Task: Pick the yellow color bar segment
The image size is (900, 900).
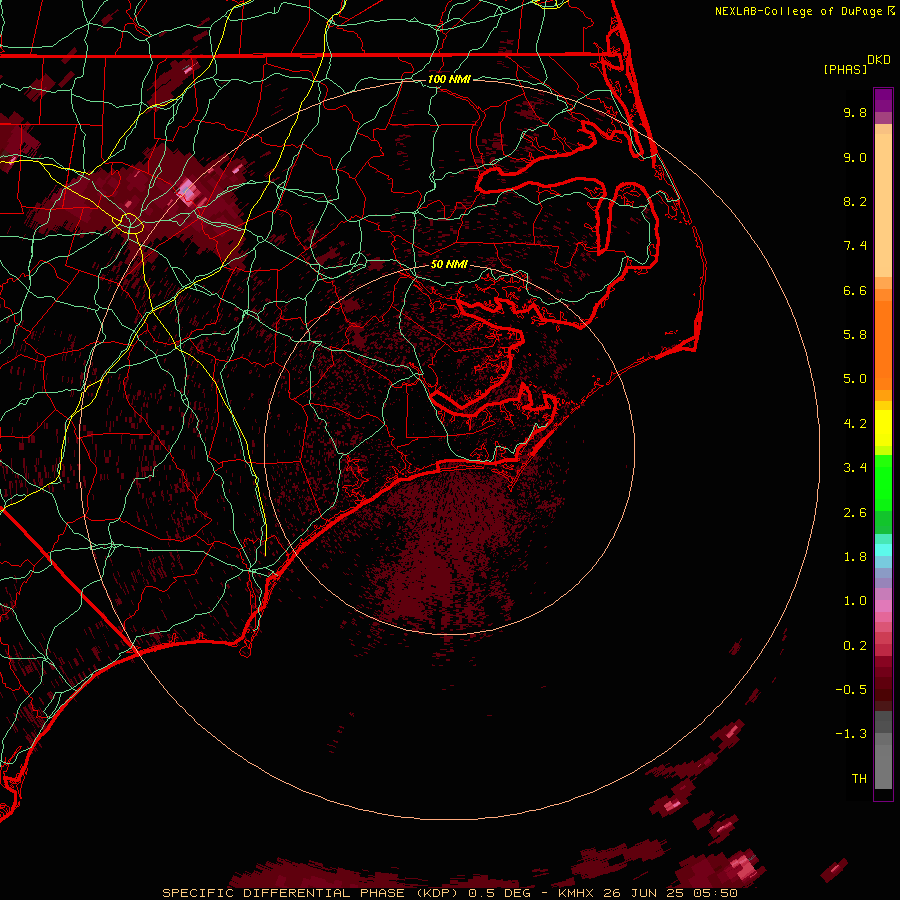Action: click(x=883, y=428)
